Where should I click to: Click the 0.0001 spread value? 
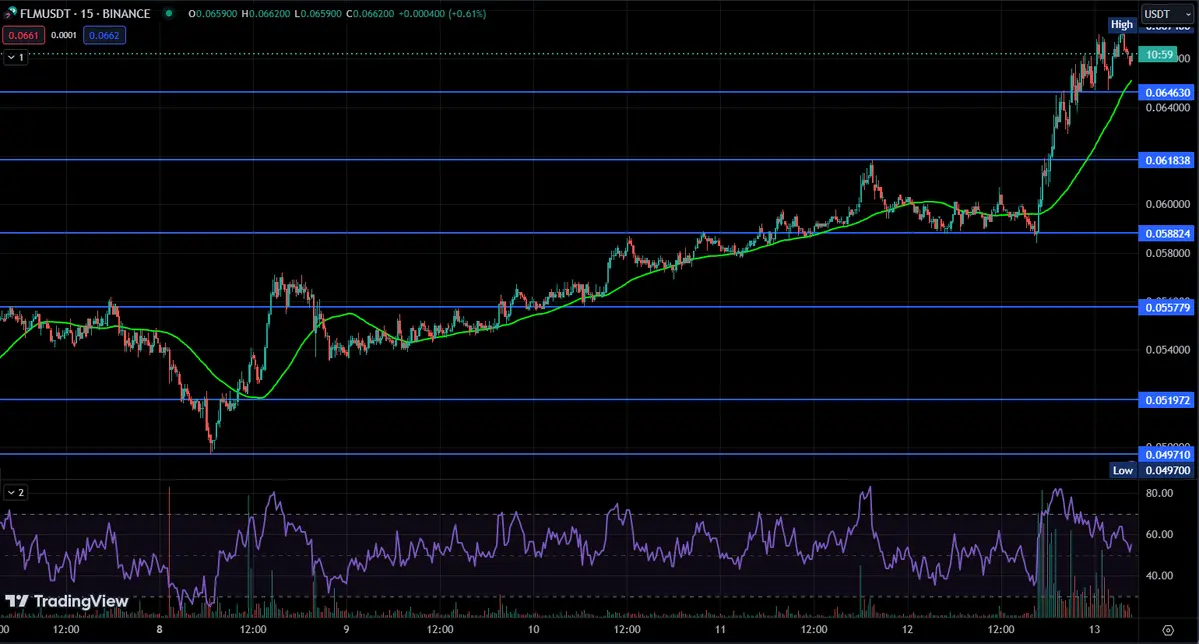pyautogui.click(x=63, y=35)
